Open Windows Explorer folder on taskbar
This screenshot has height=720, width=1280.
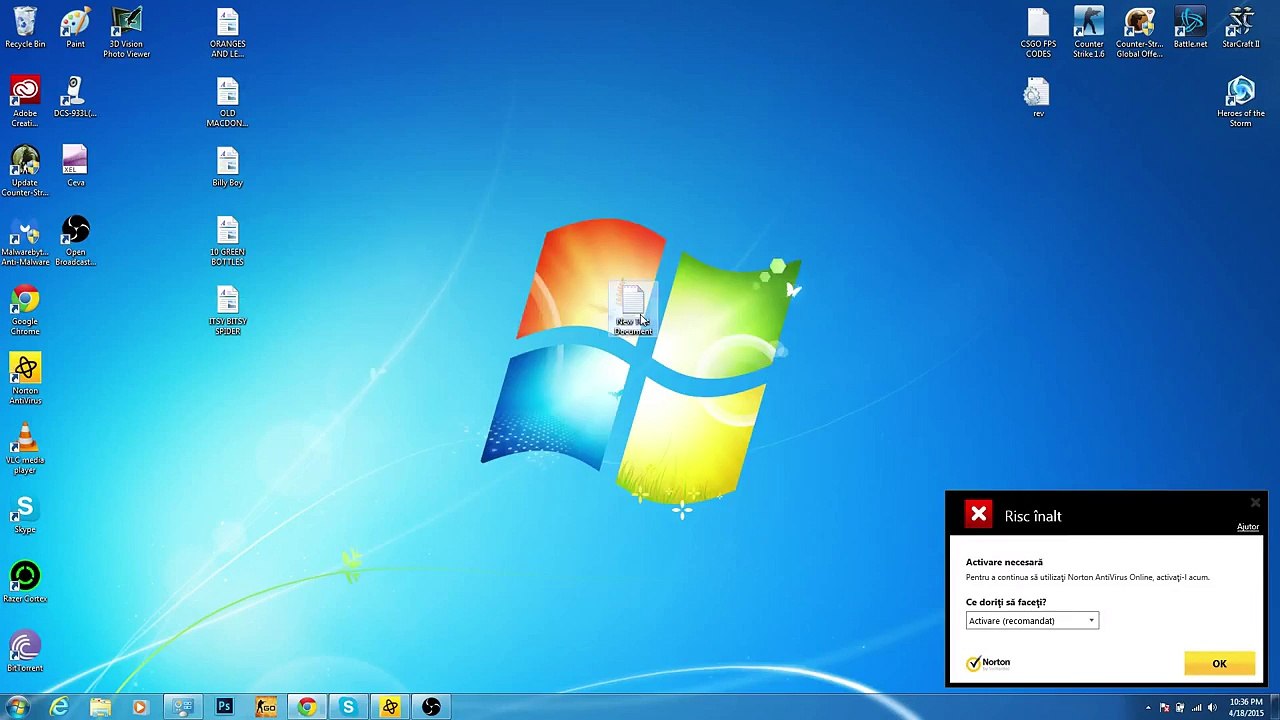click(x=100, y=707)
